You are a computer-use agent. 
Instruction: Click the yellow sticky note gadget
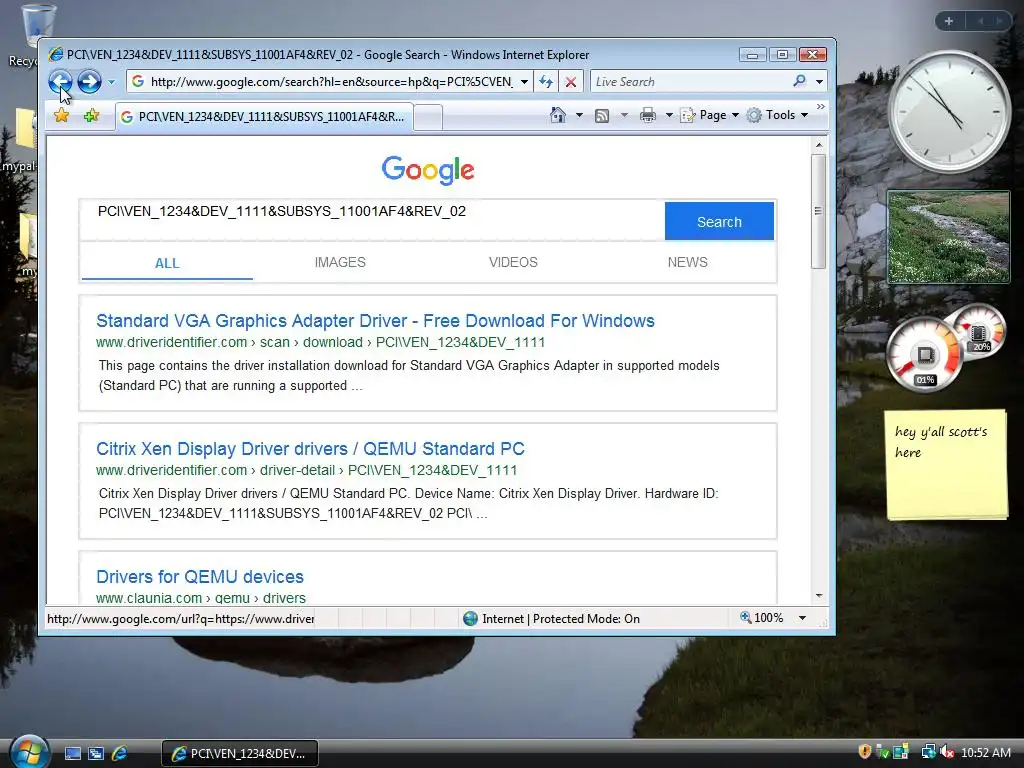pos(947,465)
